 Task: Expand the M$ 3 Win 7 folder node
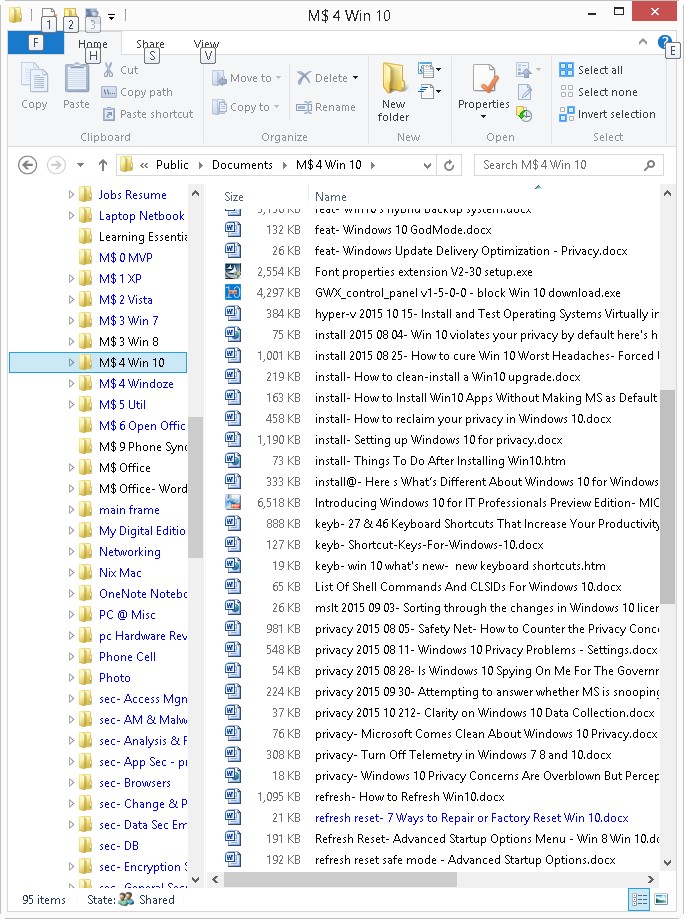pyautogui.click(x=71, y=321)
